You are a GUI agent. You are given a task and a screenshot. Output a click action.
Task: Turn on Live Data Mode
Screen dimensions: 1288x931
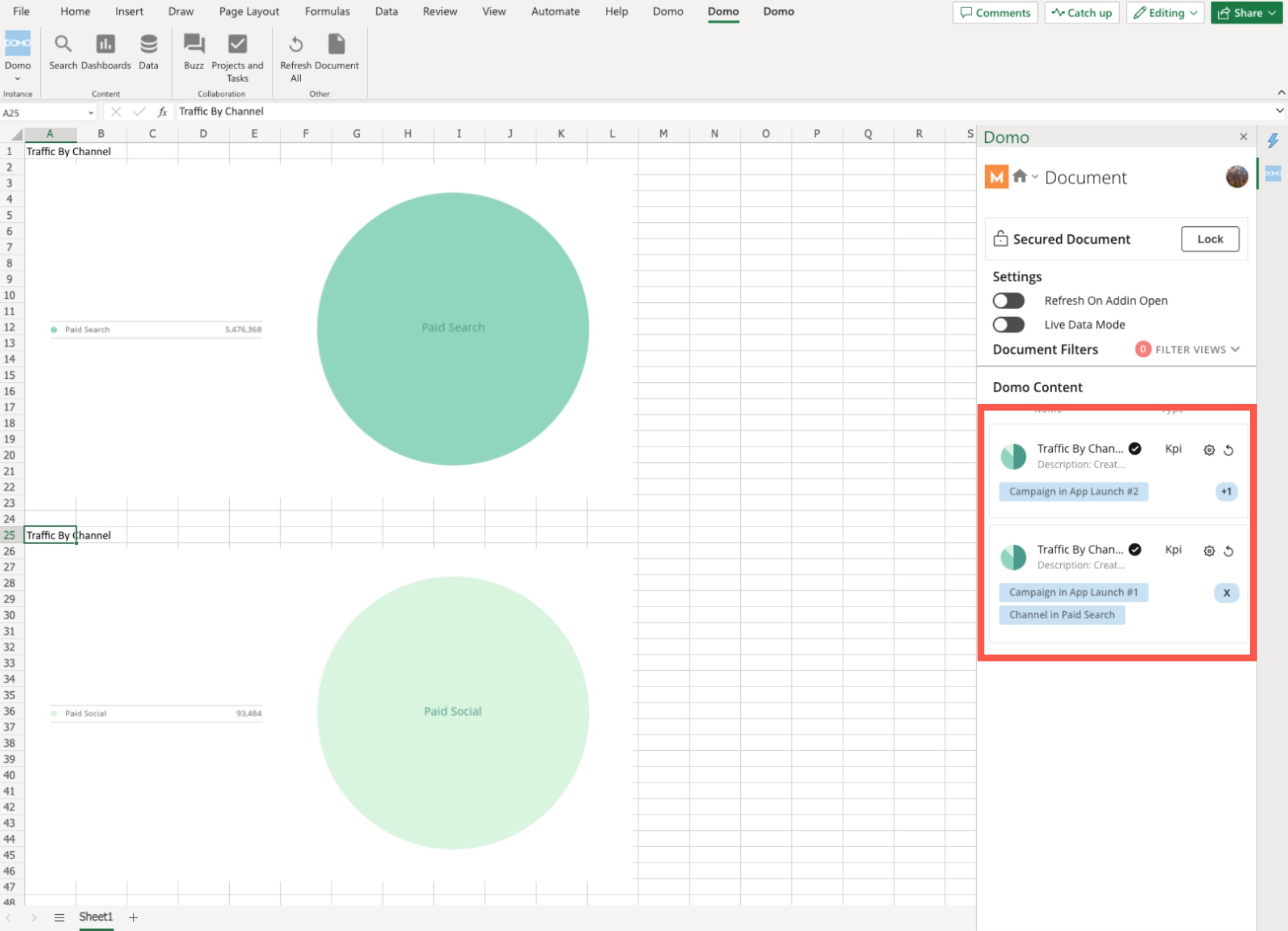click(1009, 325)
